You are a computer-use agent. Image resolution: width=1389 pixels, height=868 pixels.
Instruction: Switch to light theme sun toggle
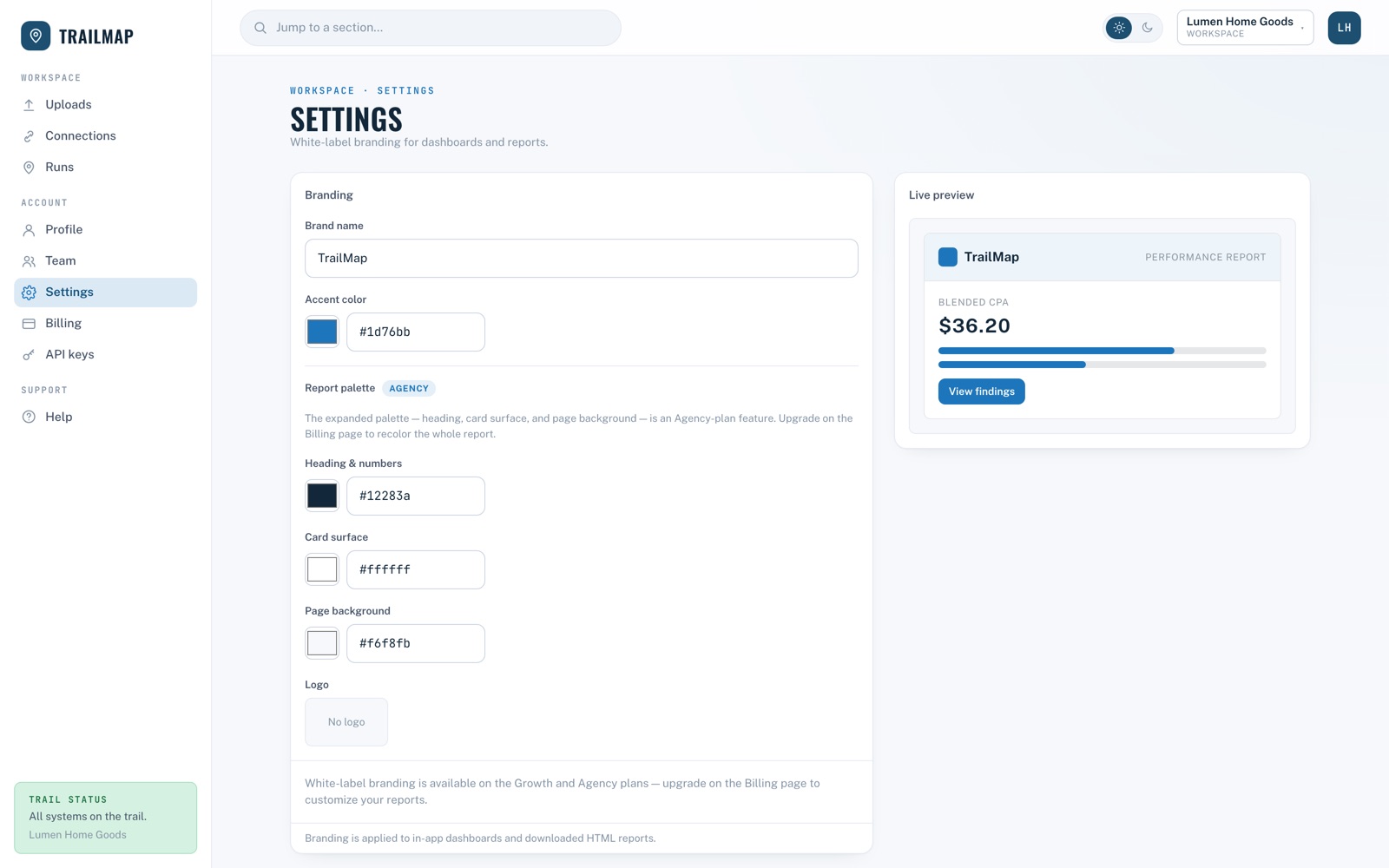pos(1119,28)
